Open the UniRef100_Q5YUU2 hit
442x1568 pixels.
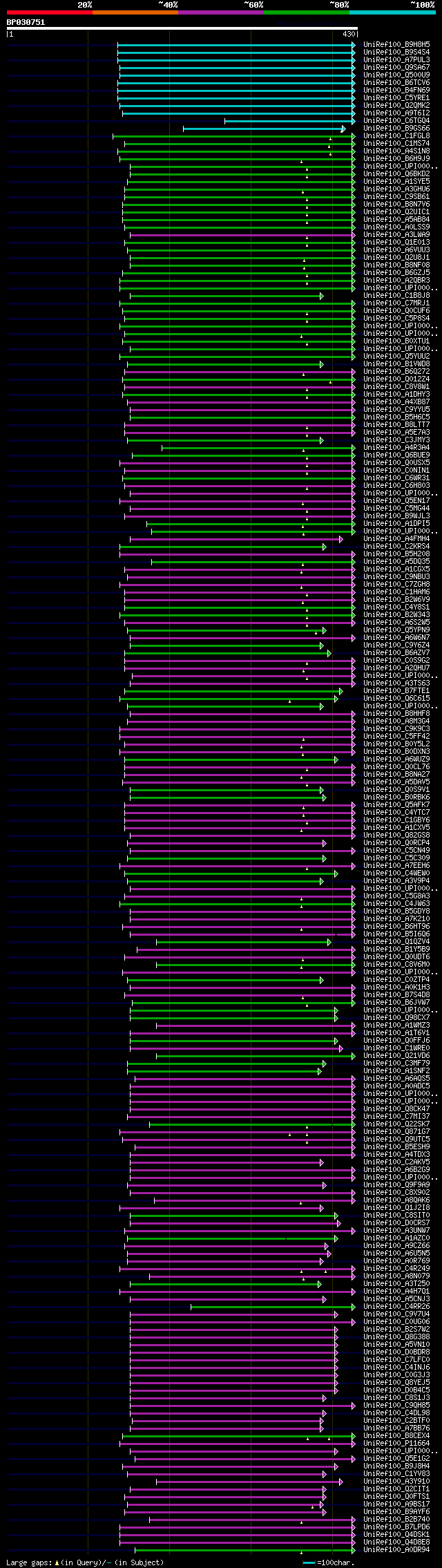(396, 356)
